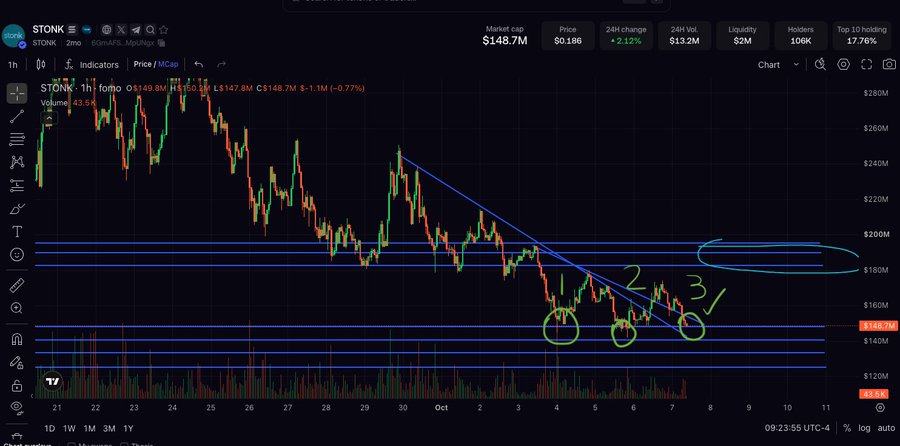Screen dimensions: 900x446
Task: Set range to 1Y
Action: [x=129, y=428]
